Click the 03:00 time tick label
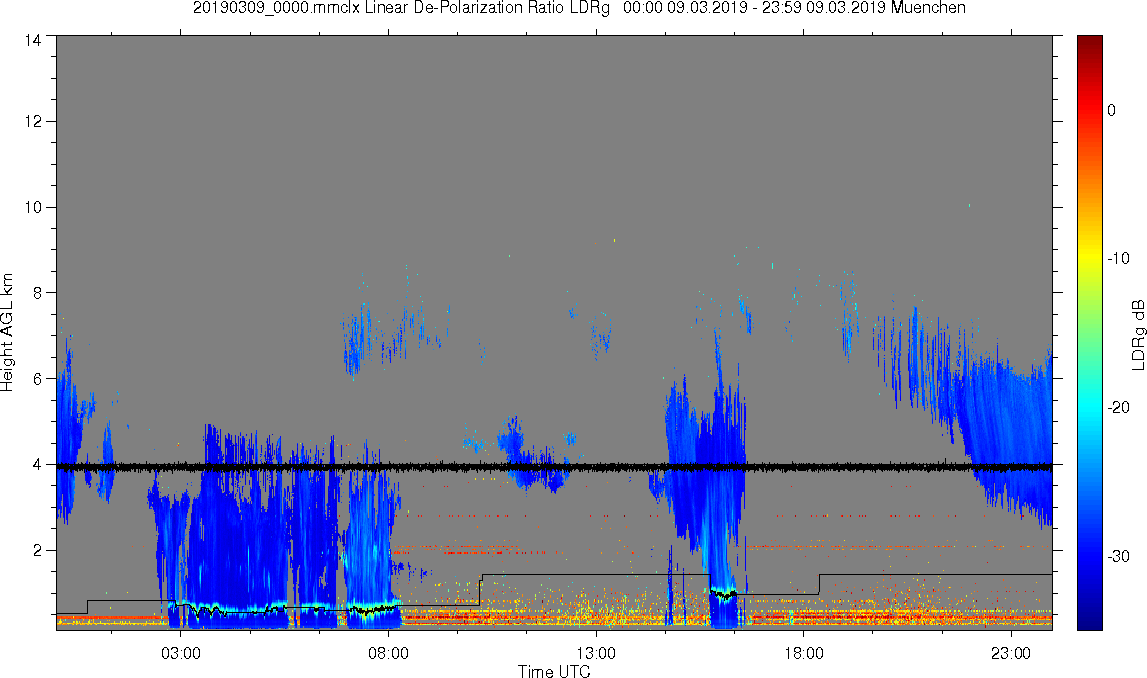The image size is (1147, 678). coord(180,653)
